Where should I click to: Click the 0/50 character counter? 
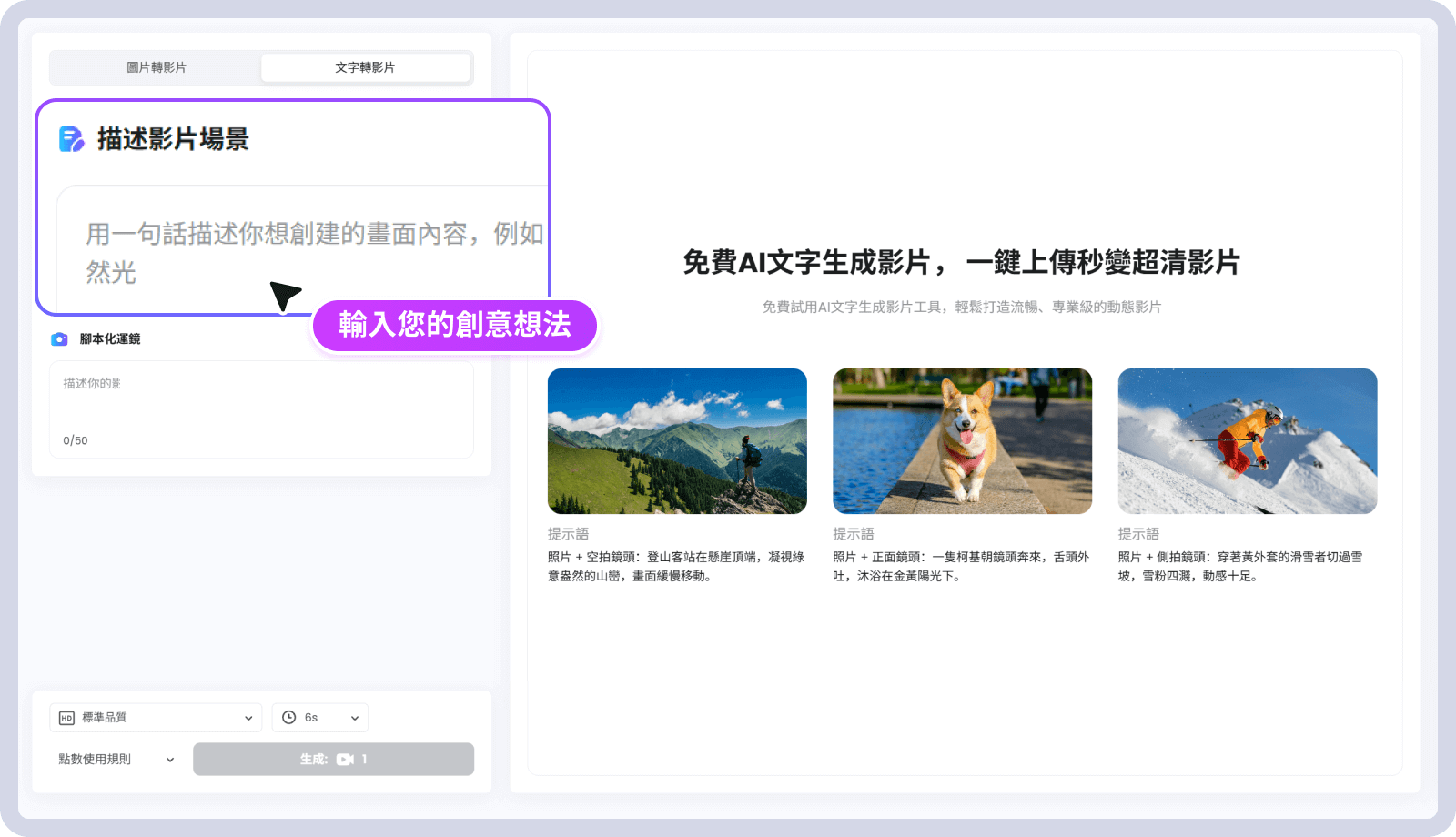coord(76,440)
